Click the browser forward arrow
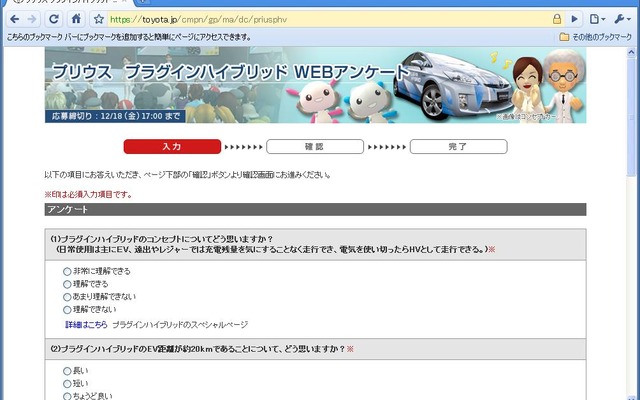 coord(32,19)
